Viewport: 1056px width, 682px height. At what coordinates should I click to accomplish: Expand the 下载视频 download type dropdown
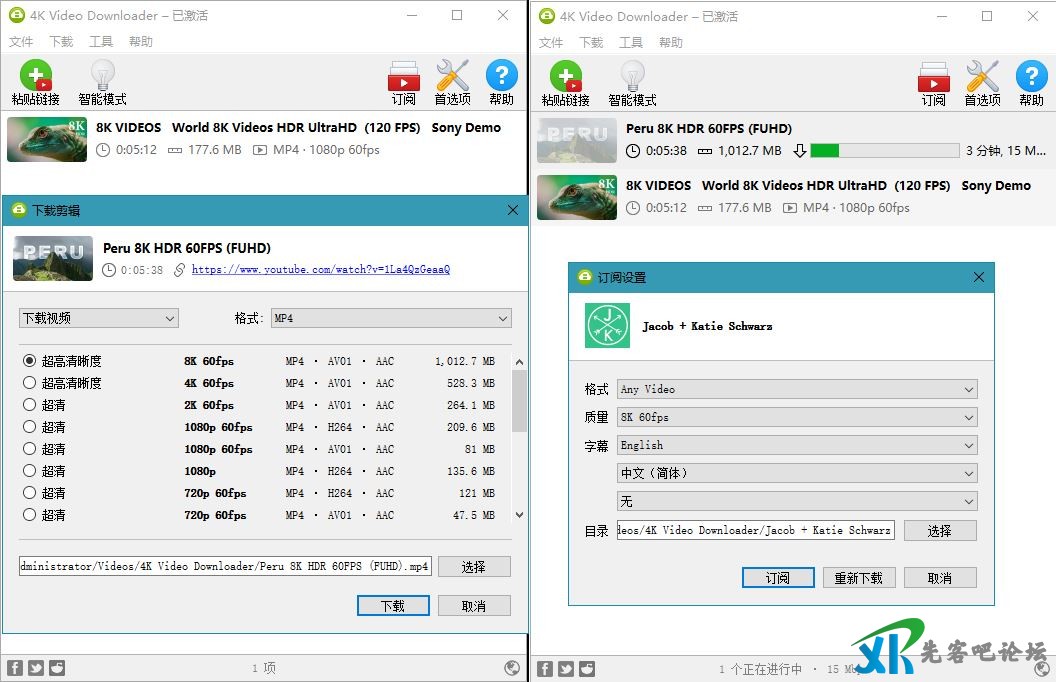(99, 318)
